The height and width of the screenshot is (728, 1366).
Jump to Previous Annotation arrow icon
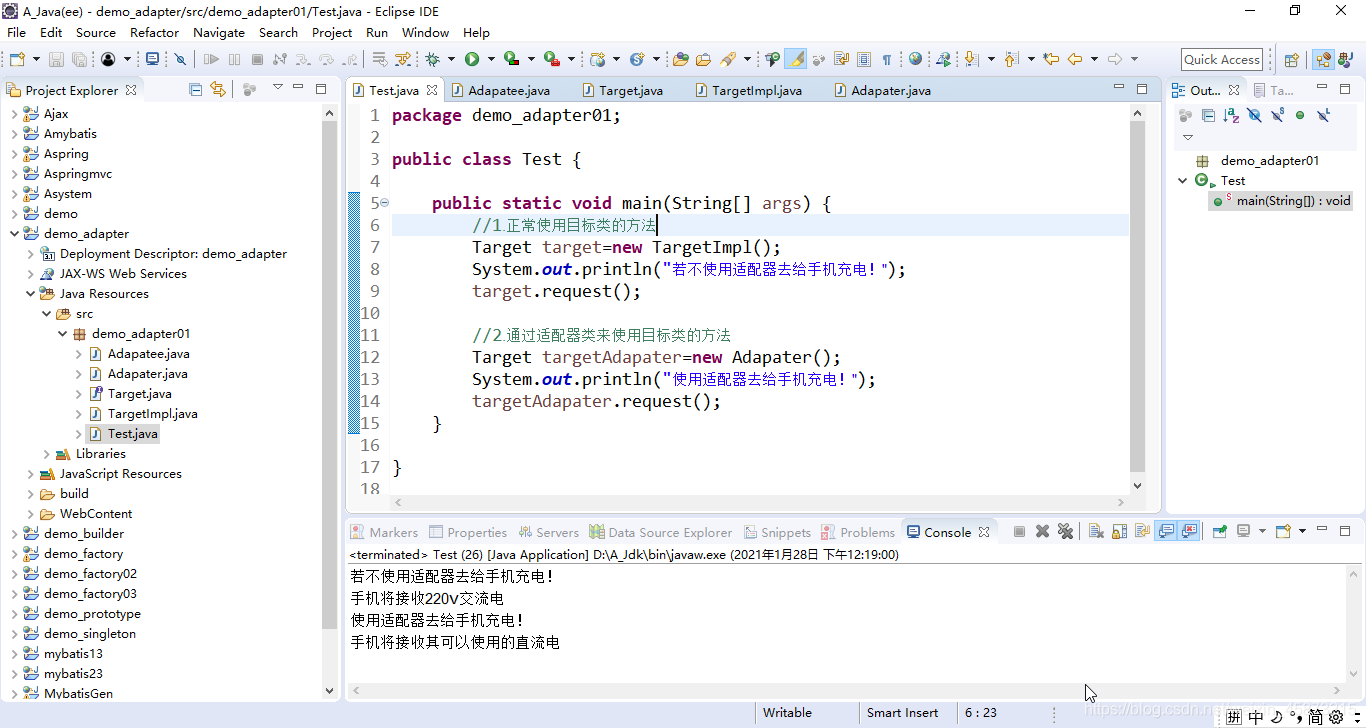click(x=1011, y=59)
